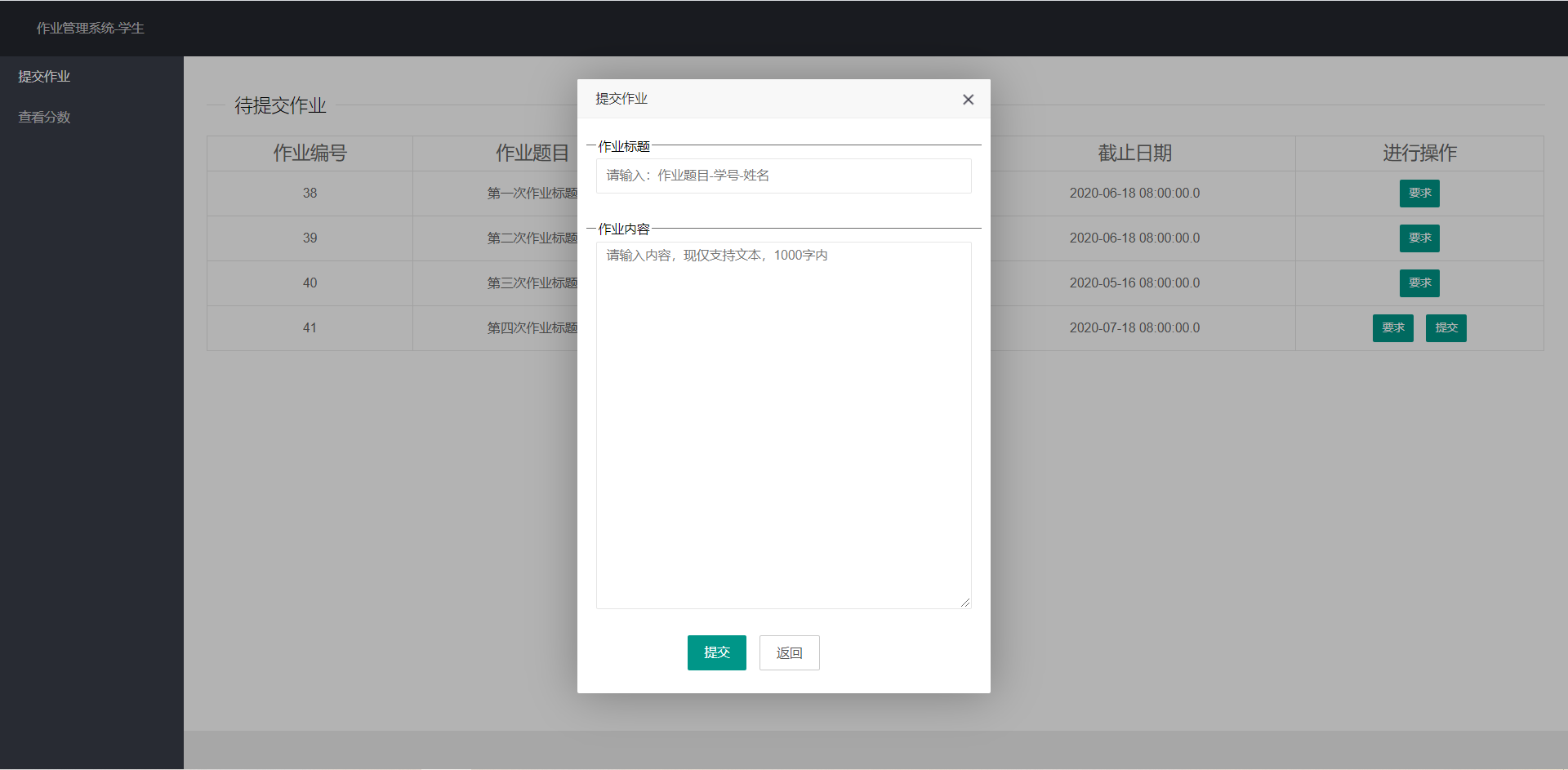Click the textarea resize handle corner
This screenshot has height=770, width=1568.
coord(965,603)
